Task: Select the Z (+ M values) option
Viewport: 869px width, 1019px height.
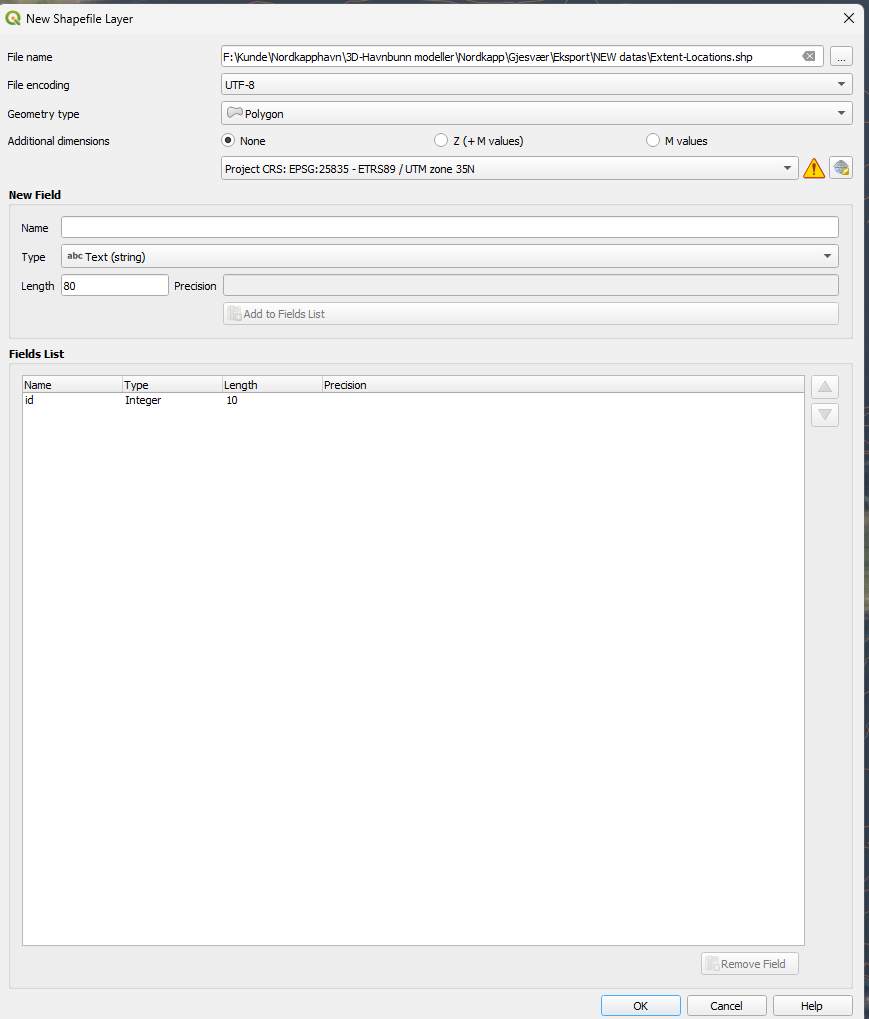Action: (x=441, y=141)
